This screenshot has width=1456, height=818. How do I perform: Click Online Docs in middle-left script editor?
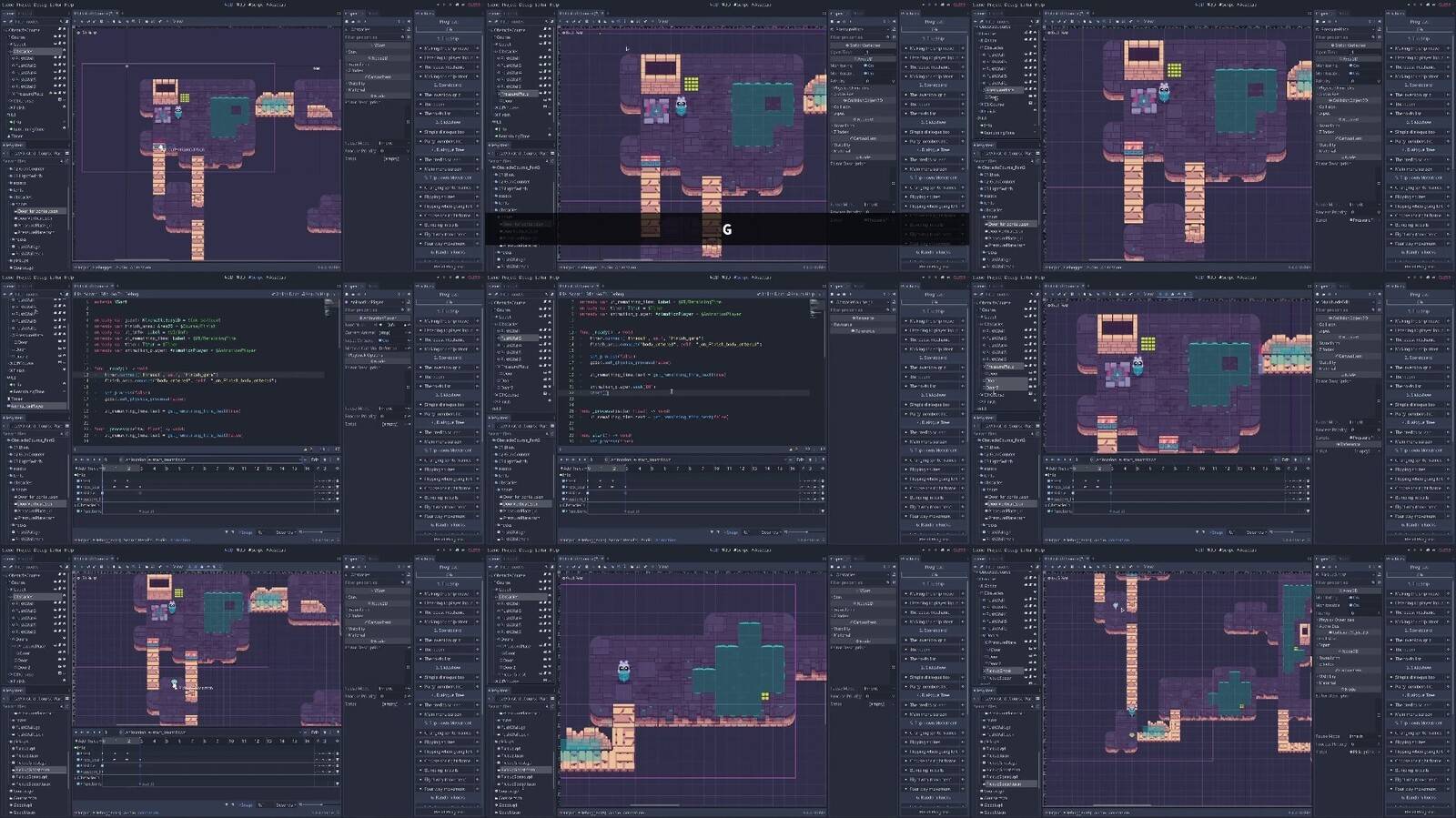tap(286, 295)
